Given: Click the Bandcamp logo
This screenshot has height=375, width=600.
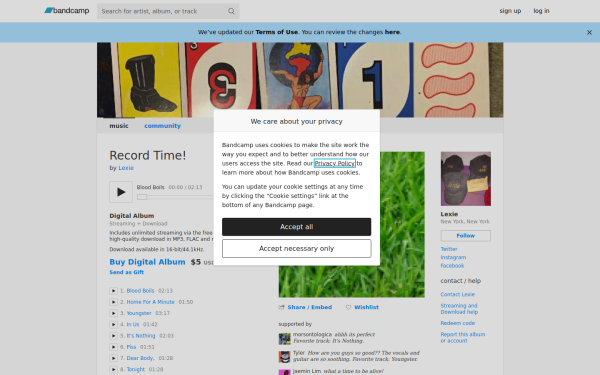Looking at the screenshot, I should (x=67, y=11).
